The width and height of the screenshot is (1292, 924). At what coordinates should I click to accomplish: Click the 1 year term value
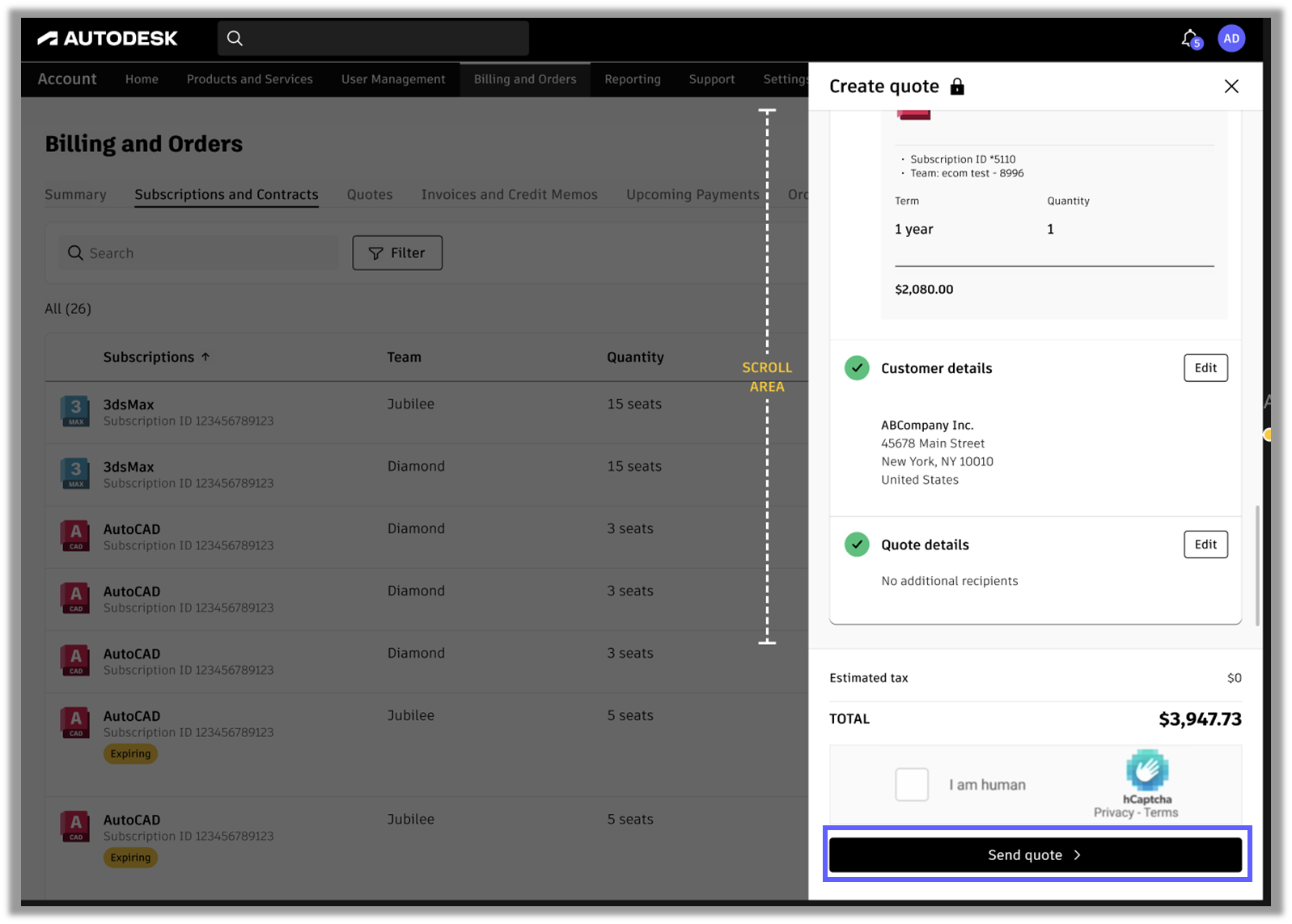point(913,229)
